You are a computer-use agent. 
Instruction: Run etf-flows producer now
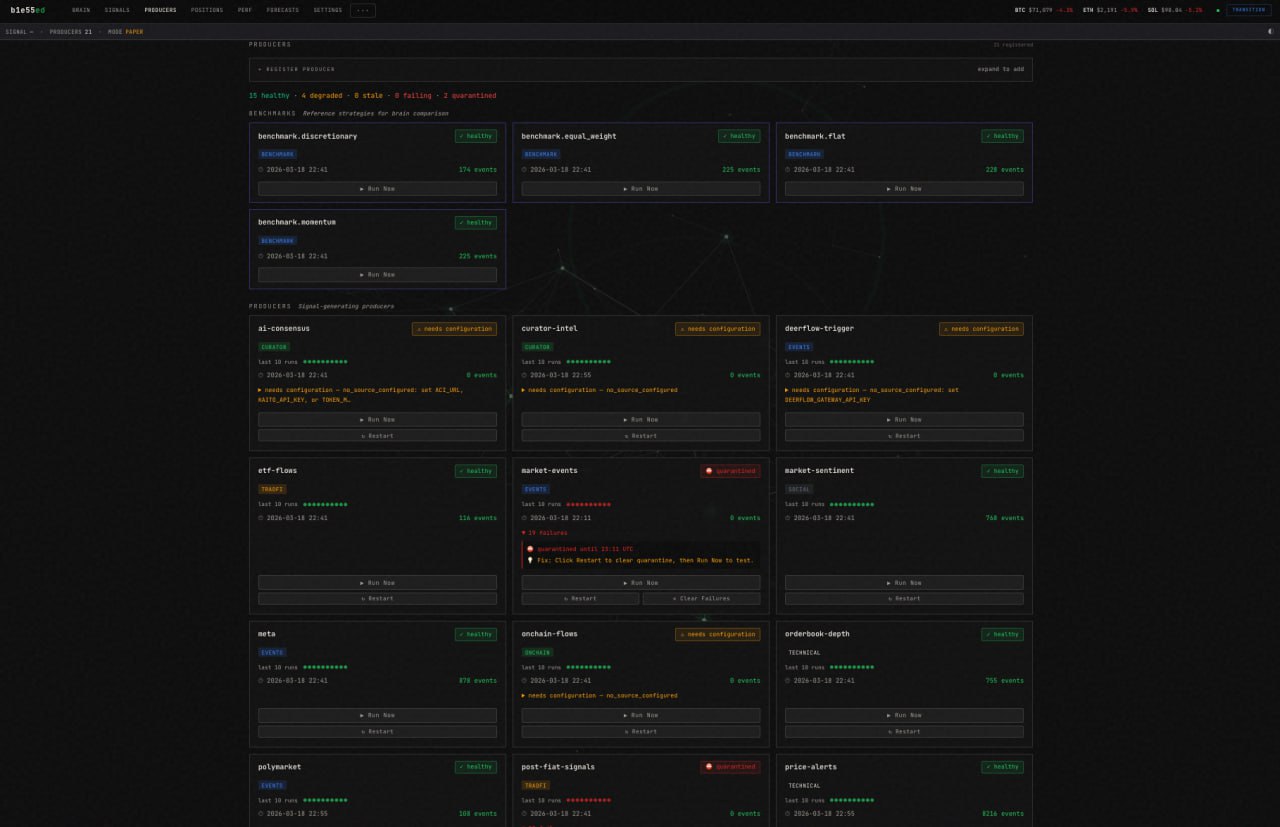377,582
